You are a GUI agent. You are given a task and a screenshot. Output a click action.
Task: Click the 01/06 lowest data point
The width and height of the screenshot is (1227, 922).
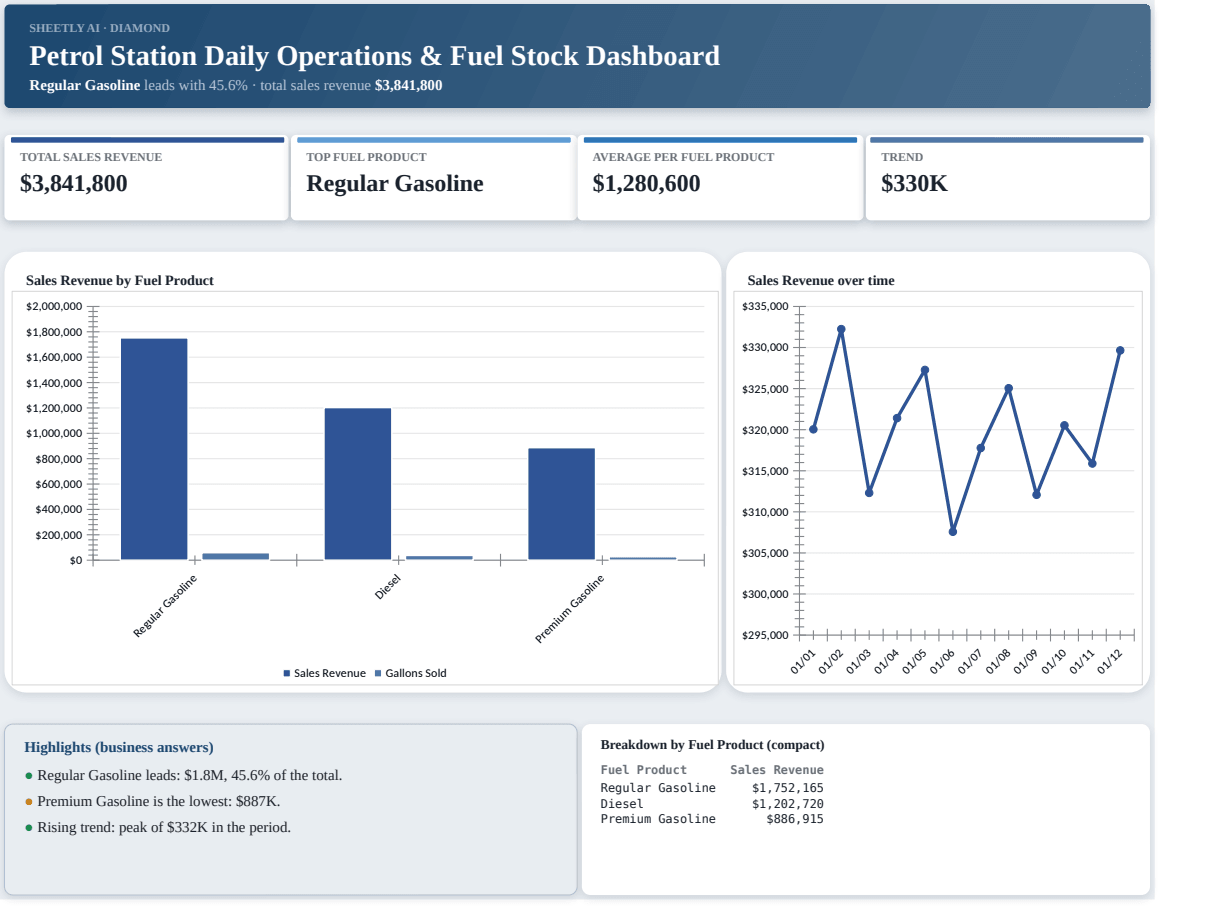[953, 532]
